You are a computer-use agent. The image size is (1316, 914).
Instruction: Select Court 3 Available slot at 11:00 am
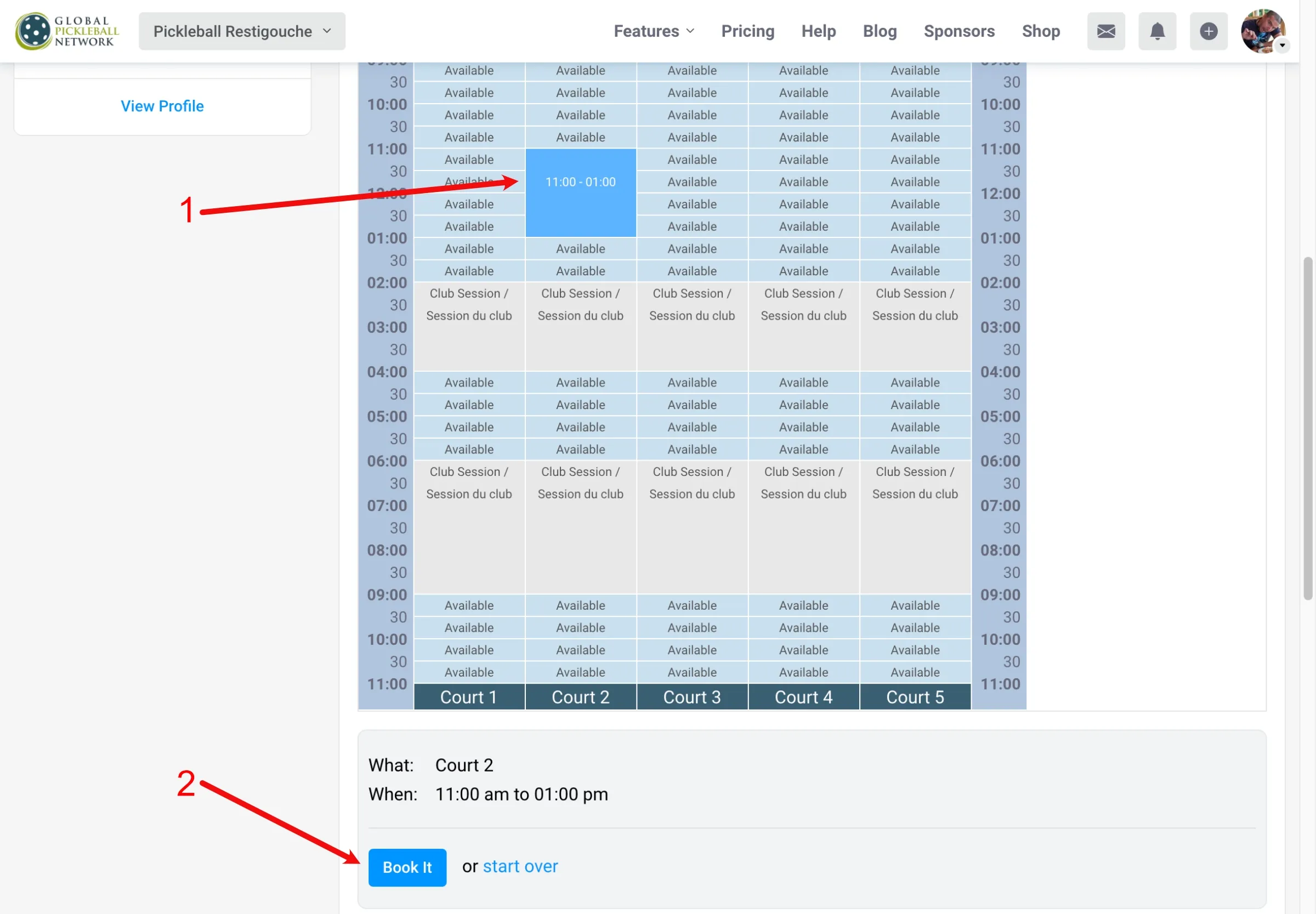692,160
